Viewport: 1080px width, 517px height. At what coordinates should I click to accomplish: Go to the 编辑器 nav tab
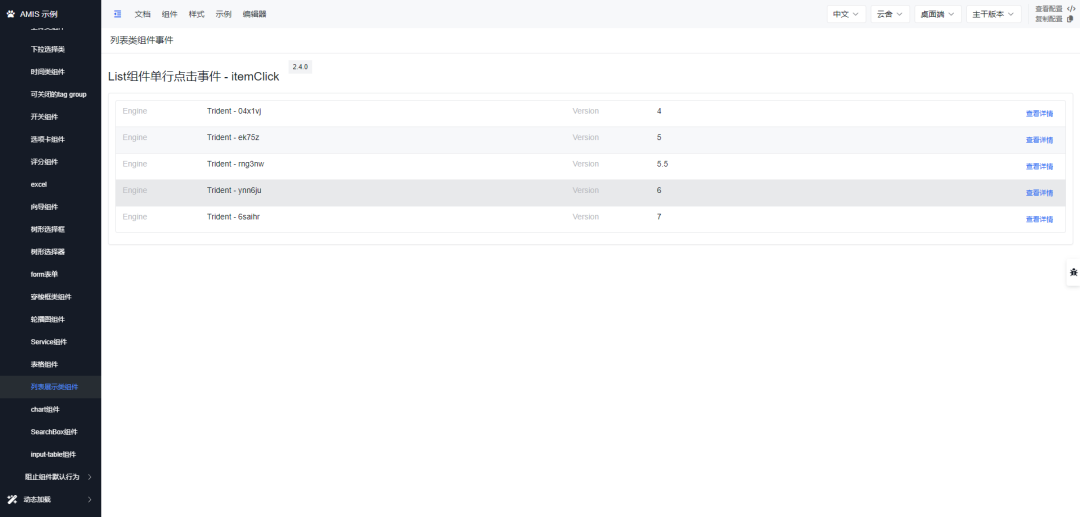coord(254,14)
